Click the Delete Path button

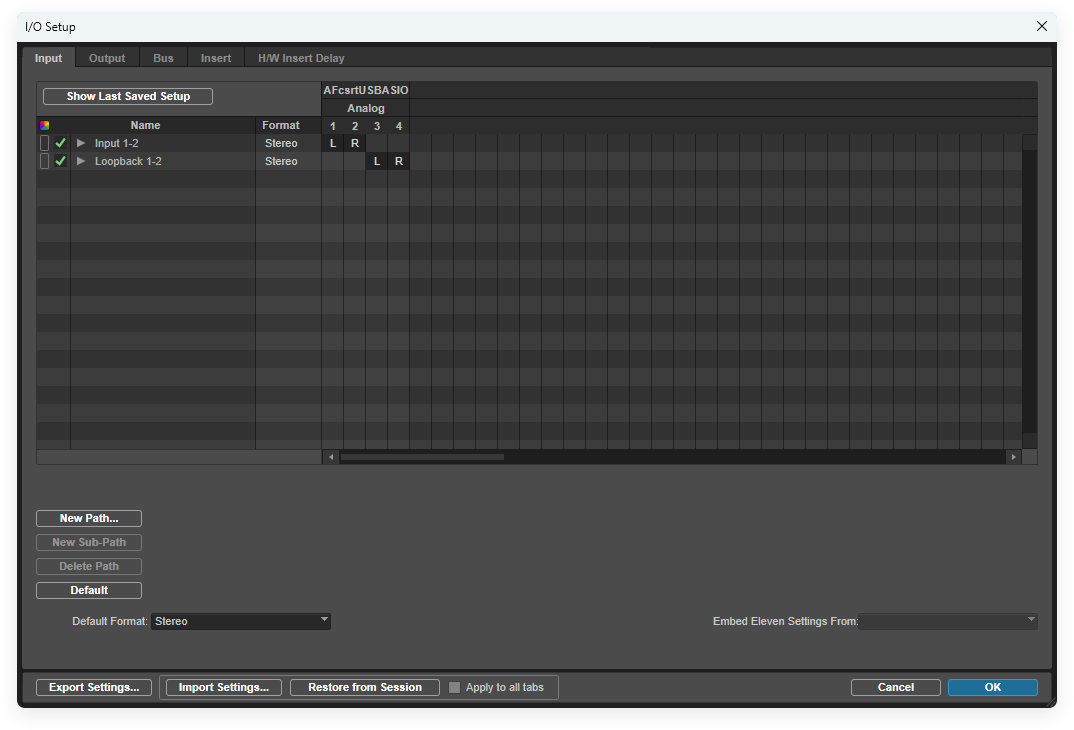[89, 566]
